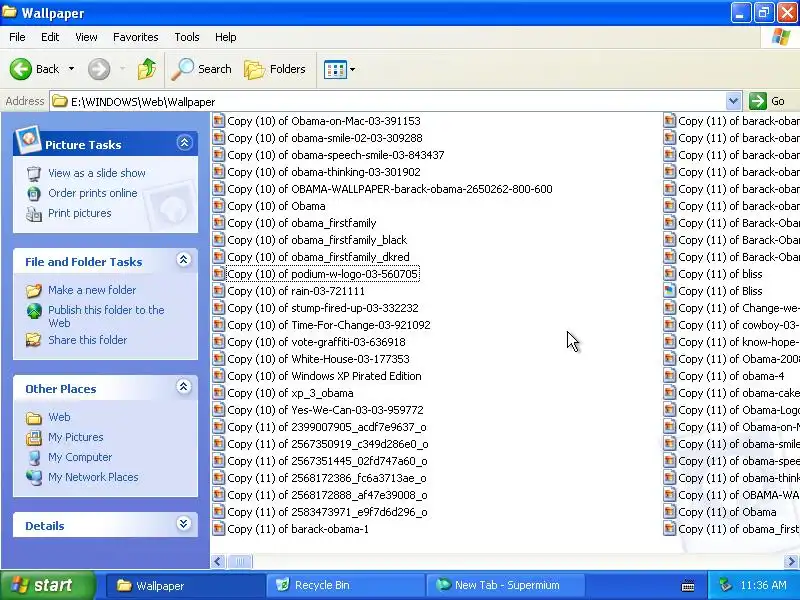Viewport: 800px width, 600px height.
Task: Click the View as a slide show link
Action: coord(97,173)
